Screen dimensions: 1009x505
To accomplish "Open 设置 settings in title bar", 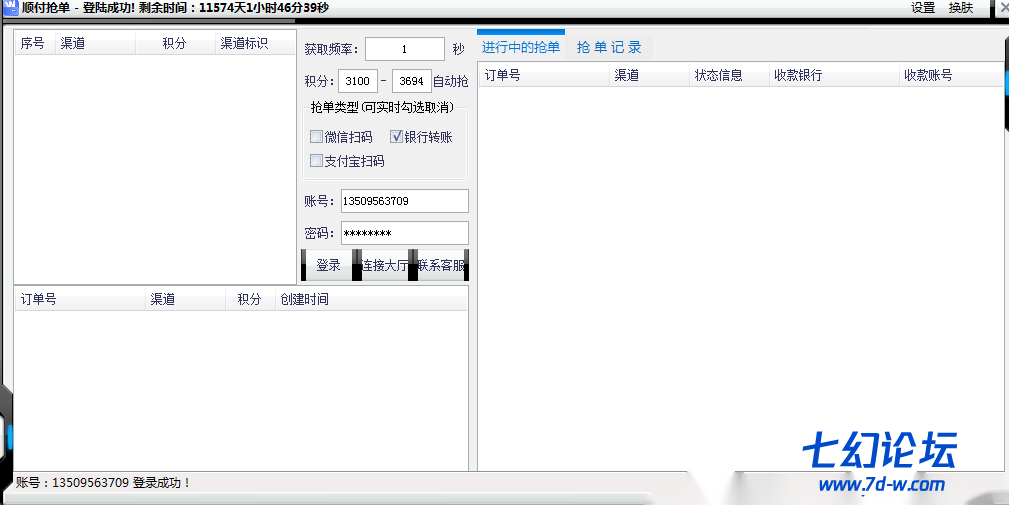I will coord(923,8).
